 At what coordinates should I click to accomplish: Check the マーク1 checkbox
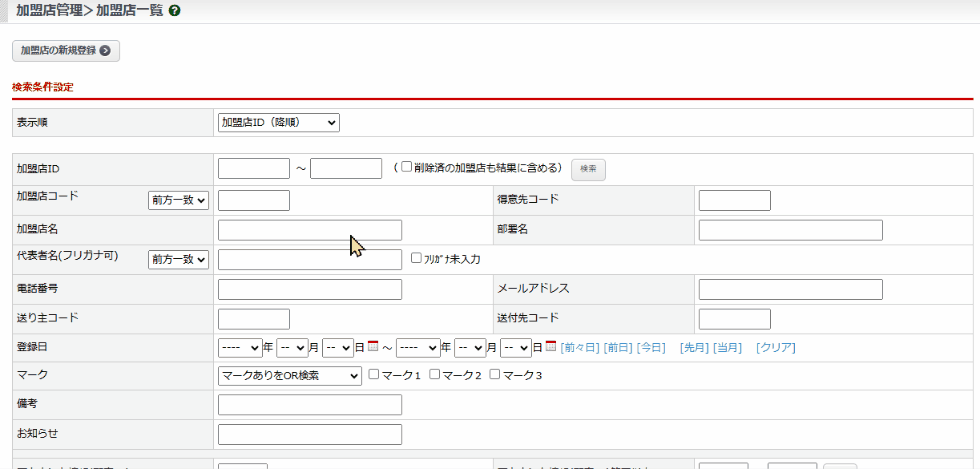pyautogui.click(x=374, y=375)
